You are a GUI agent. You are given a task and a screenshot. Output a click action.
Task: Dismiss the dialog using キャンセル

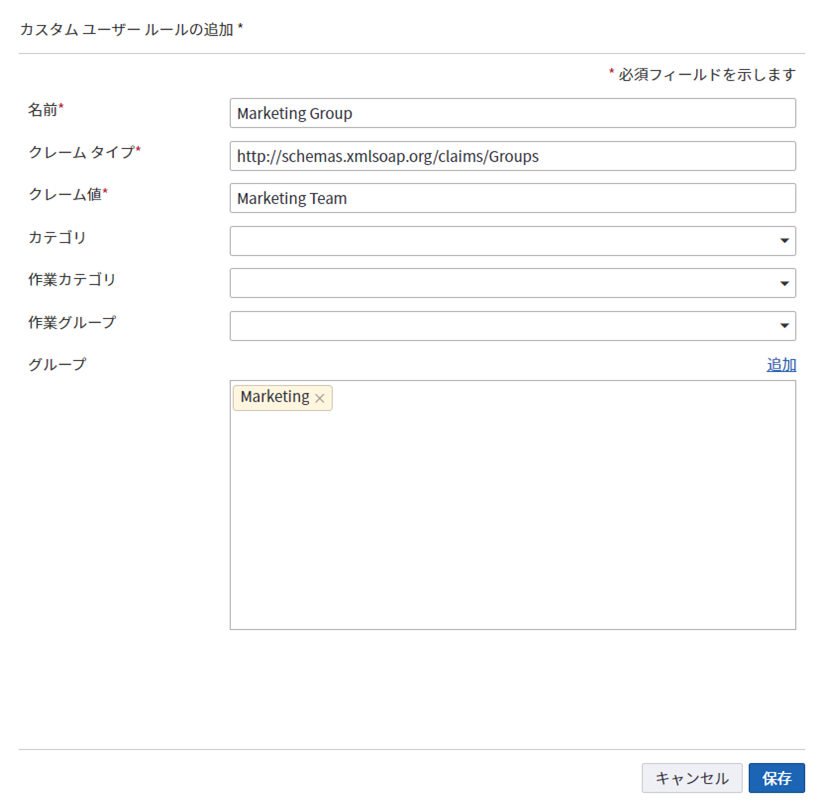click(692, 778)
